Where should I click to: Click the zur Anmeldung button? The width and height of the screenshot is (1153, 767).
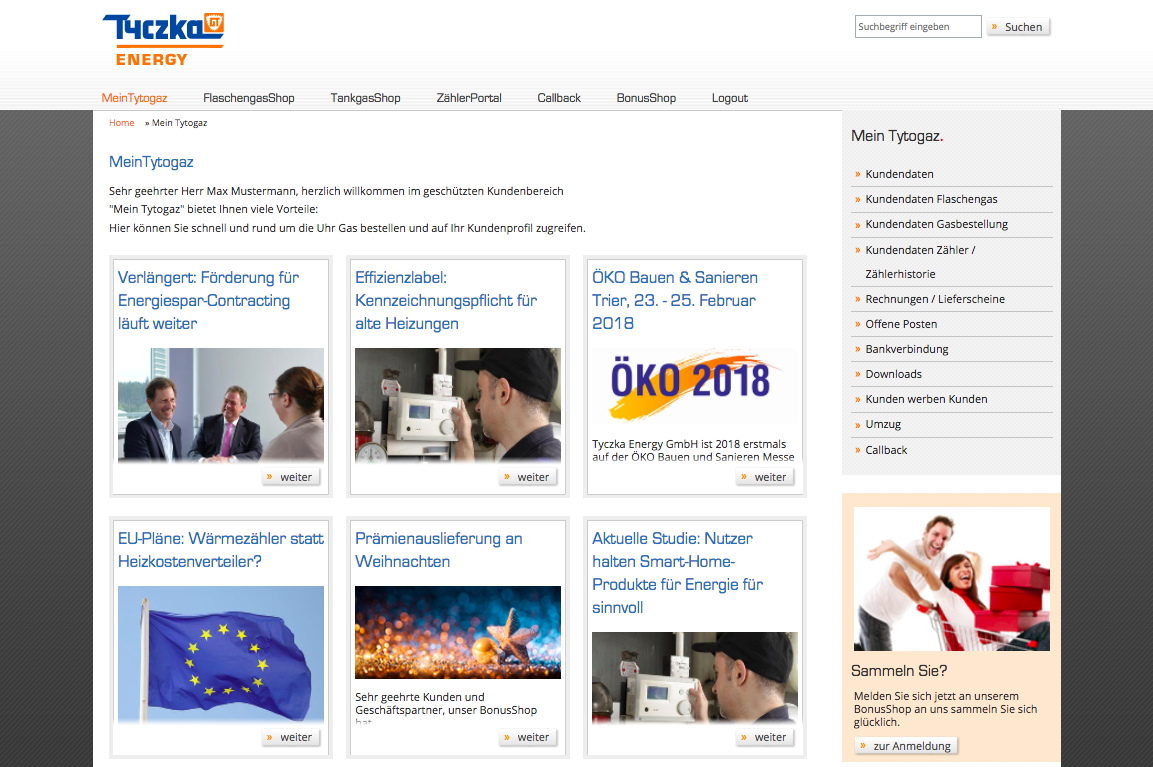[x=906, y=746]
